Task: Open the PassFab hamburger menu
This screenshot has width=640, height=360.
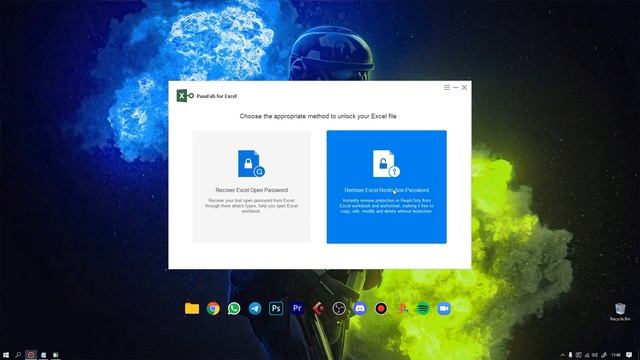Action: pos(447,87)
